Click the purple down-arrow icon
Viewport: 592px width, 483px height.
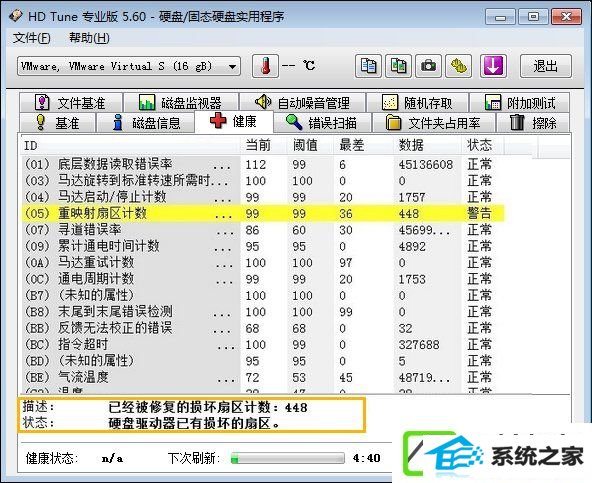pos(493,66)
